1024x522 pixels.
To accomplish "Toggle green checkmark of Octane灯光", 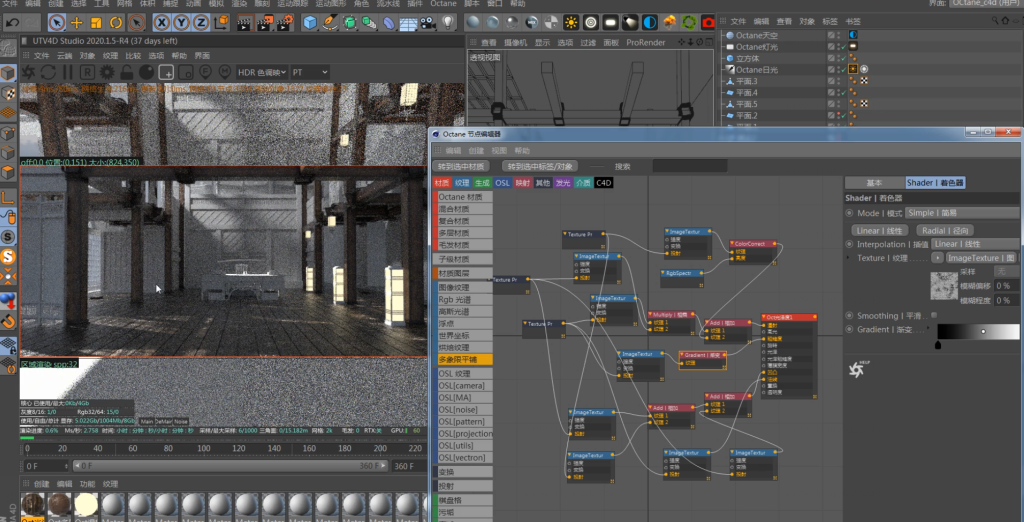I will (843, 47).
